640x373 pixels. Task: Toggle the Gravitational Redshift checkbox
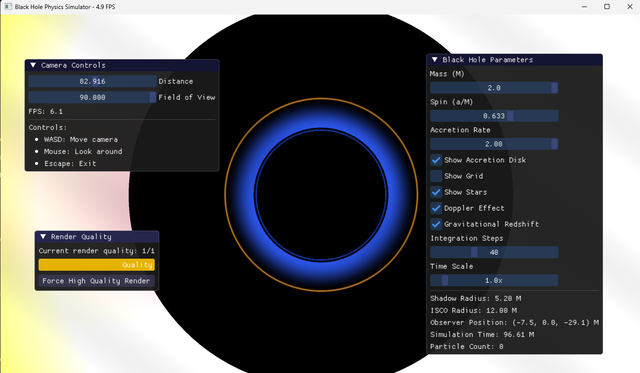[x=436, y=224]
